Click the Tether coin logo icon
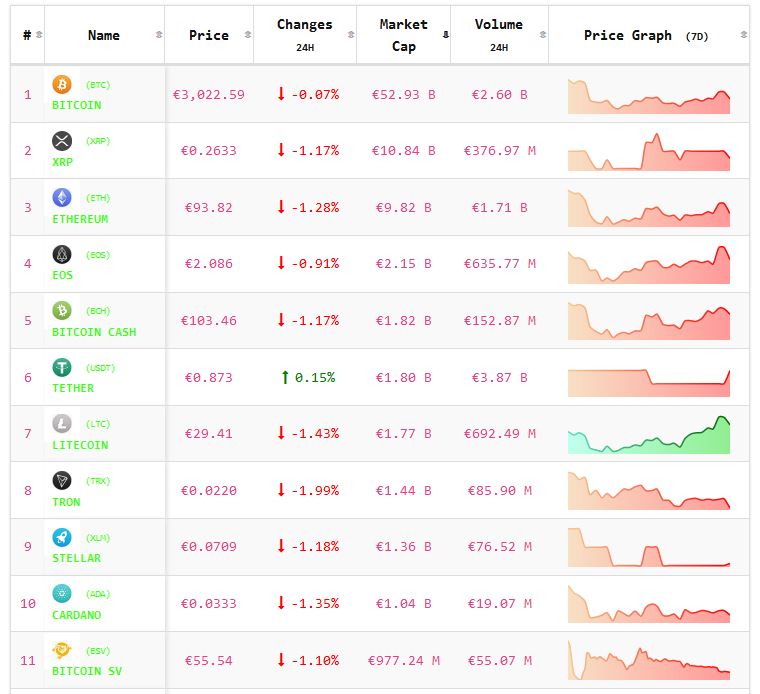 [x=62, y=368]
